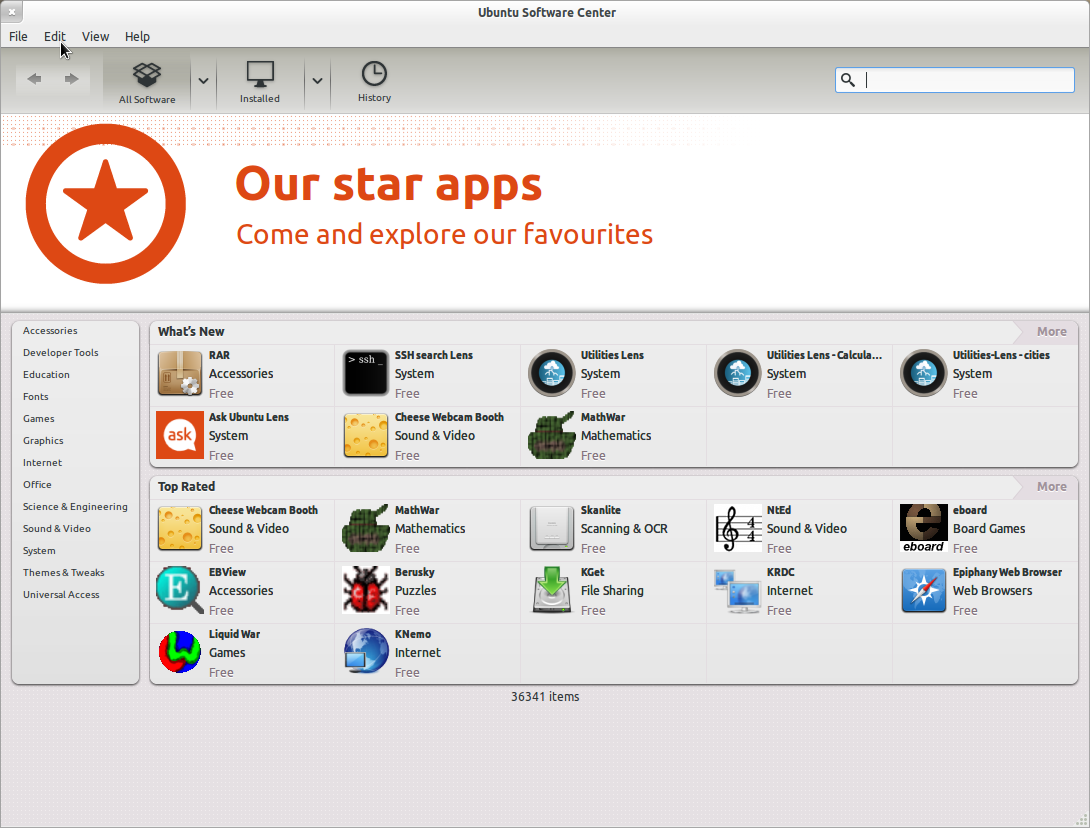Open the Help menu
This screenshot has height=828, width=1090.
[137, 36]
